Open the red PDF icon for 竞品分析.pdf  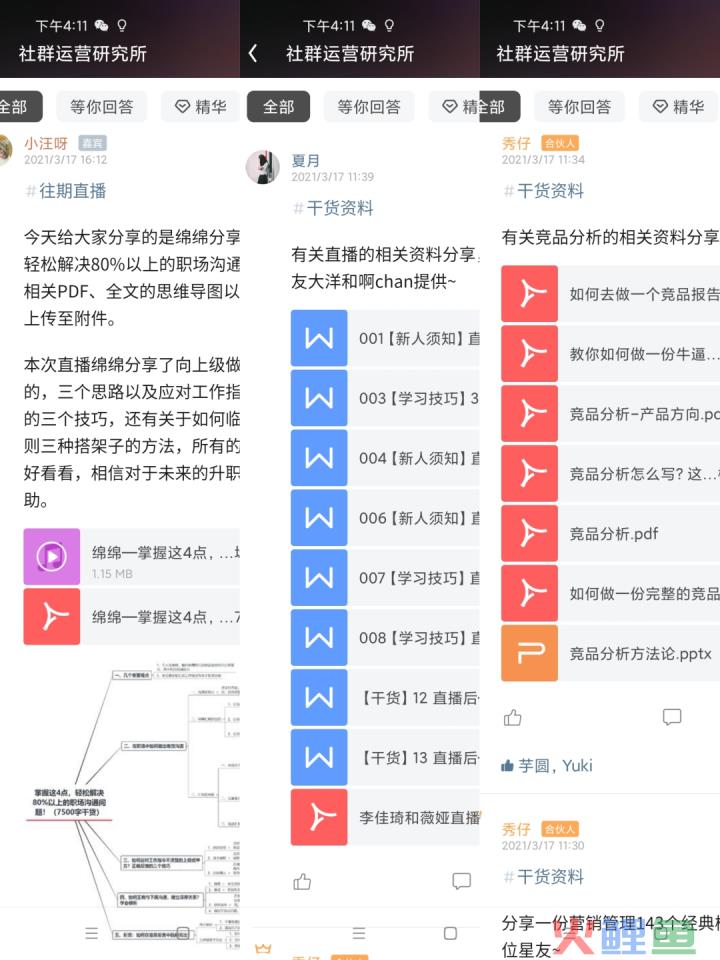point(529,533)
